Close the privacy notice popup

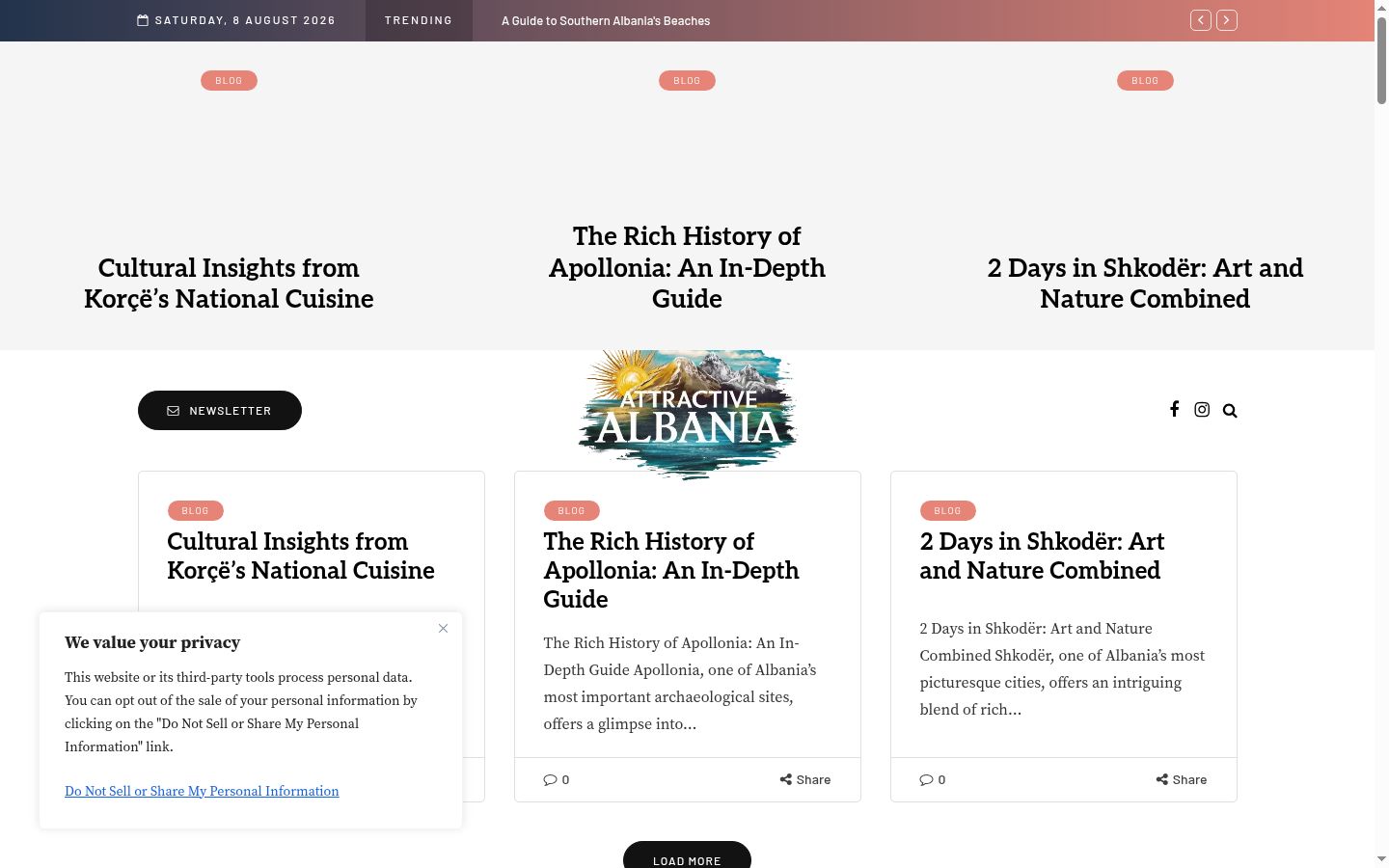[443, 629]
